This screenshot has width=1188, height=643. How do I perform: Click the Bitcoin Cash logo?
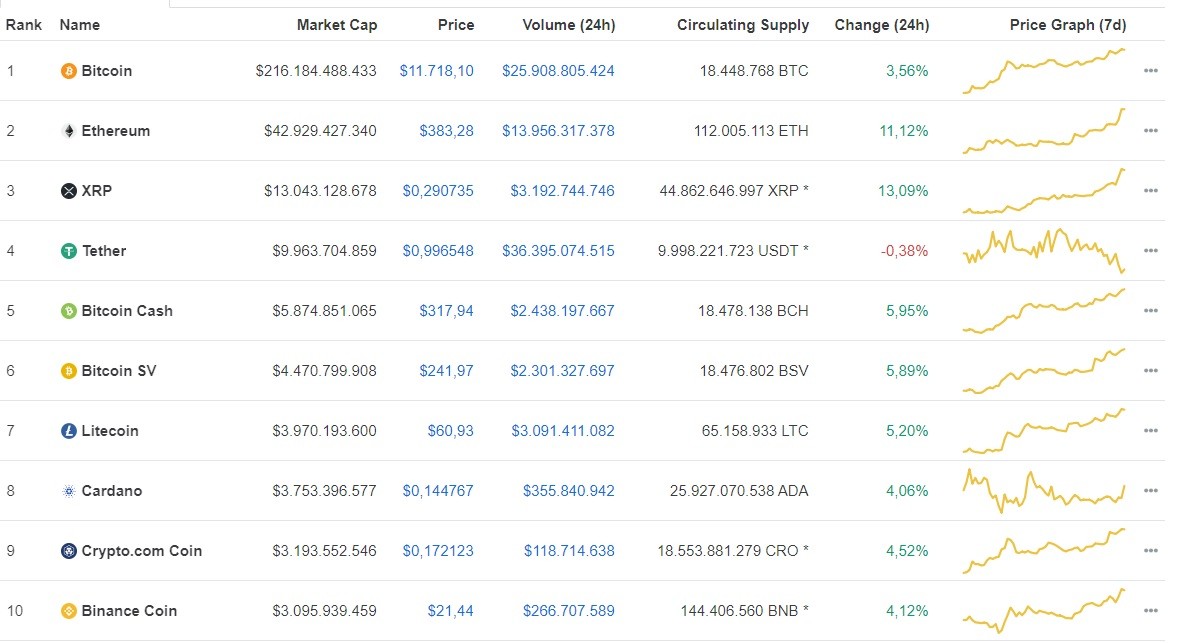click(x=68, y=311)
